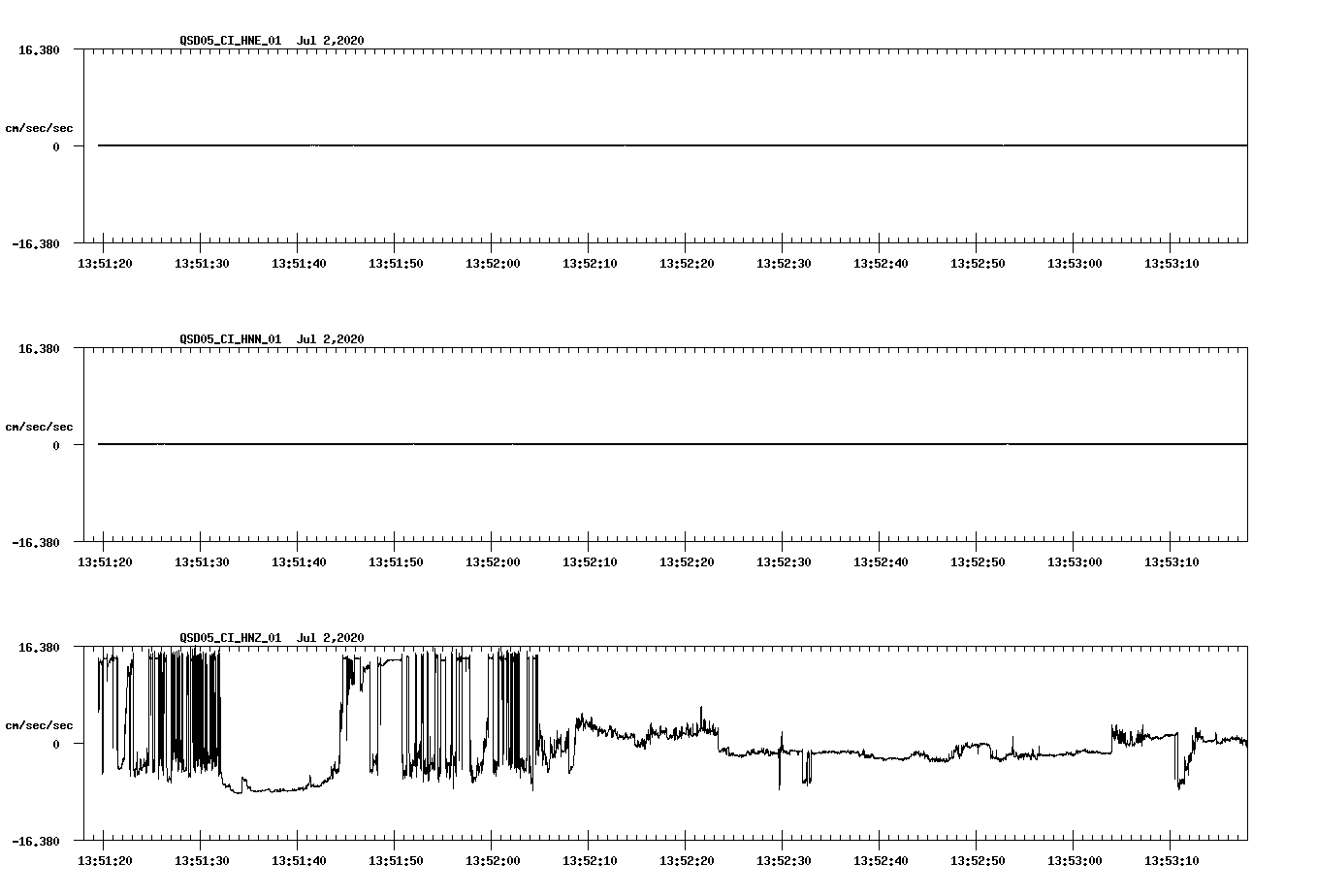Click the 13:53:00 time label under HNN plot
The height and width of the screenshot is (896, 1317).
click(1075, 562)
